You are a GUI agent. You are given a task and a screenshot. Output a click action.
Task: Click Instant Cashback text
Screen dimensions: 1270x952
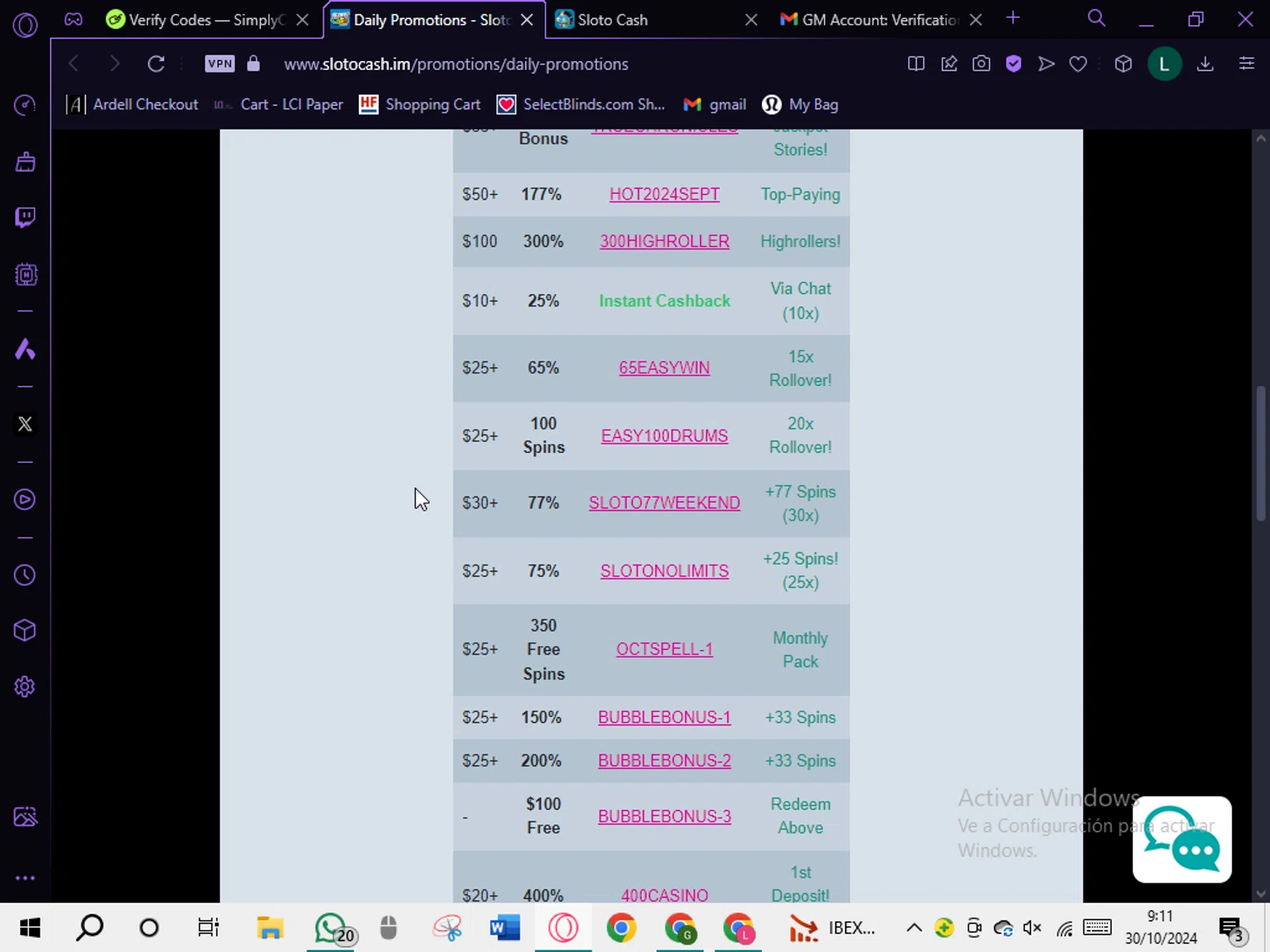tap(665, 301)
